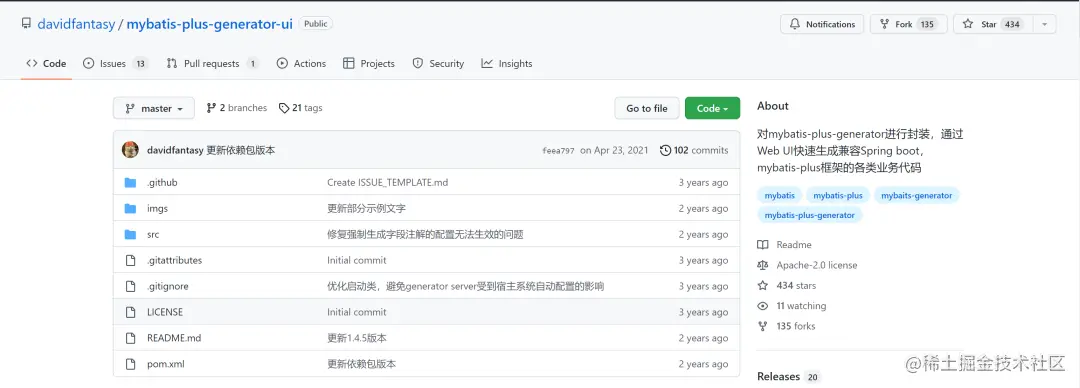Click the Issues circle icon in the nav
The image size is (1080, 388).
pos(88,63)
